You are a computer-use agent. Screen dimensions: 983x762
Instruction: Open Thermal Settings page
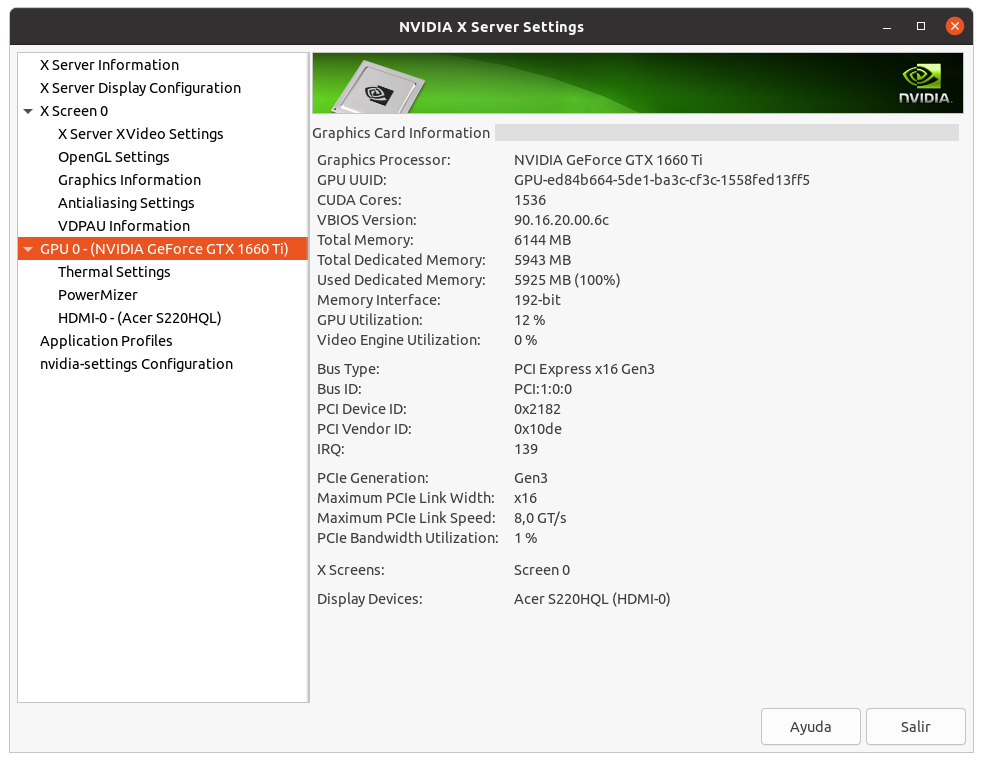click(x=114, y=272)
